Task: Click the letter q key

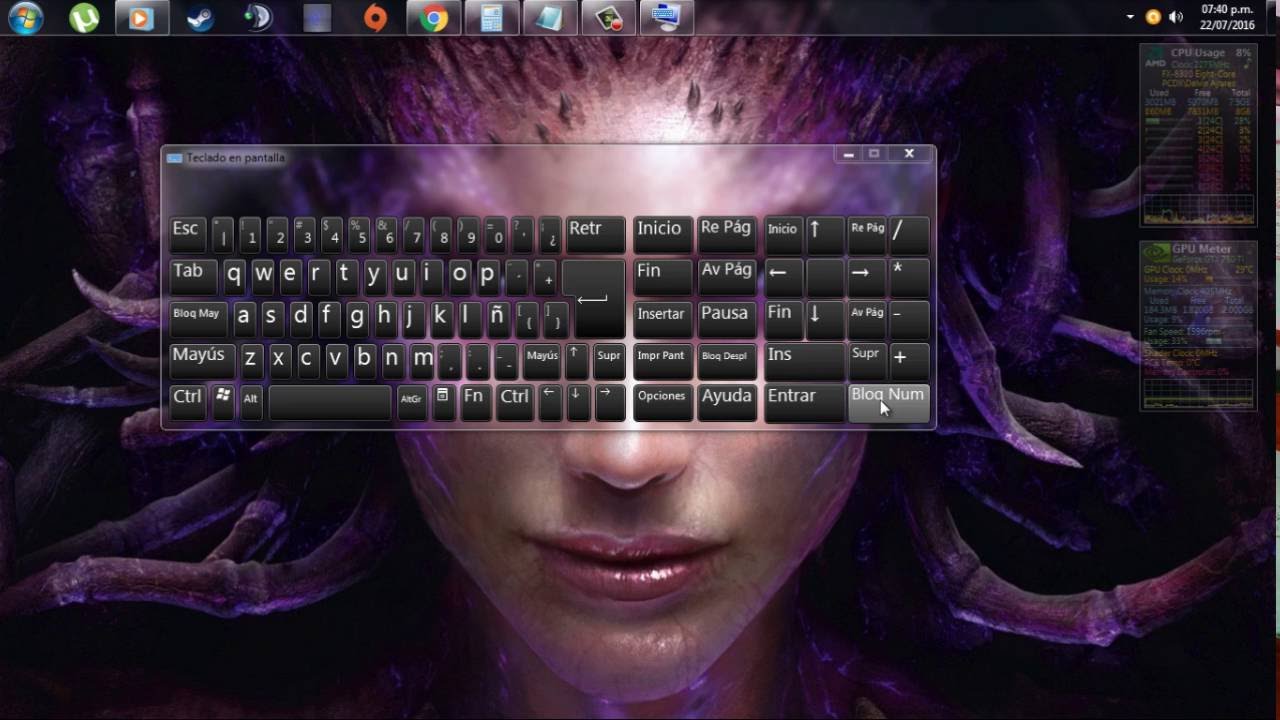Action: coord(234,277)
